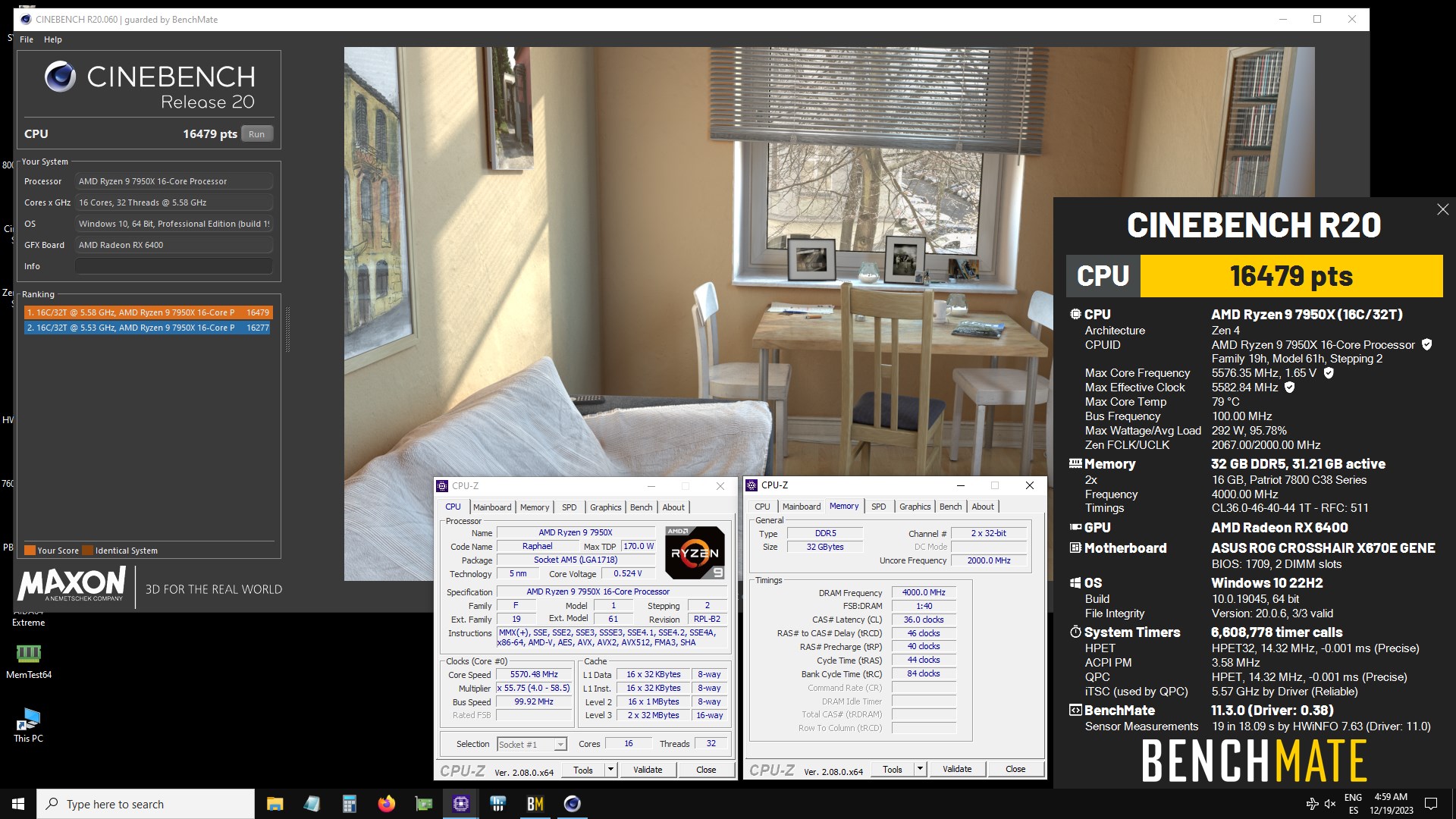
Task: Click the DRAM Frequency value 4000.0 MHz
Action: [x=924, y=593]
